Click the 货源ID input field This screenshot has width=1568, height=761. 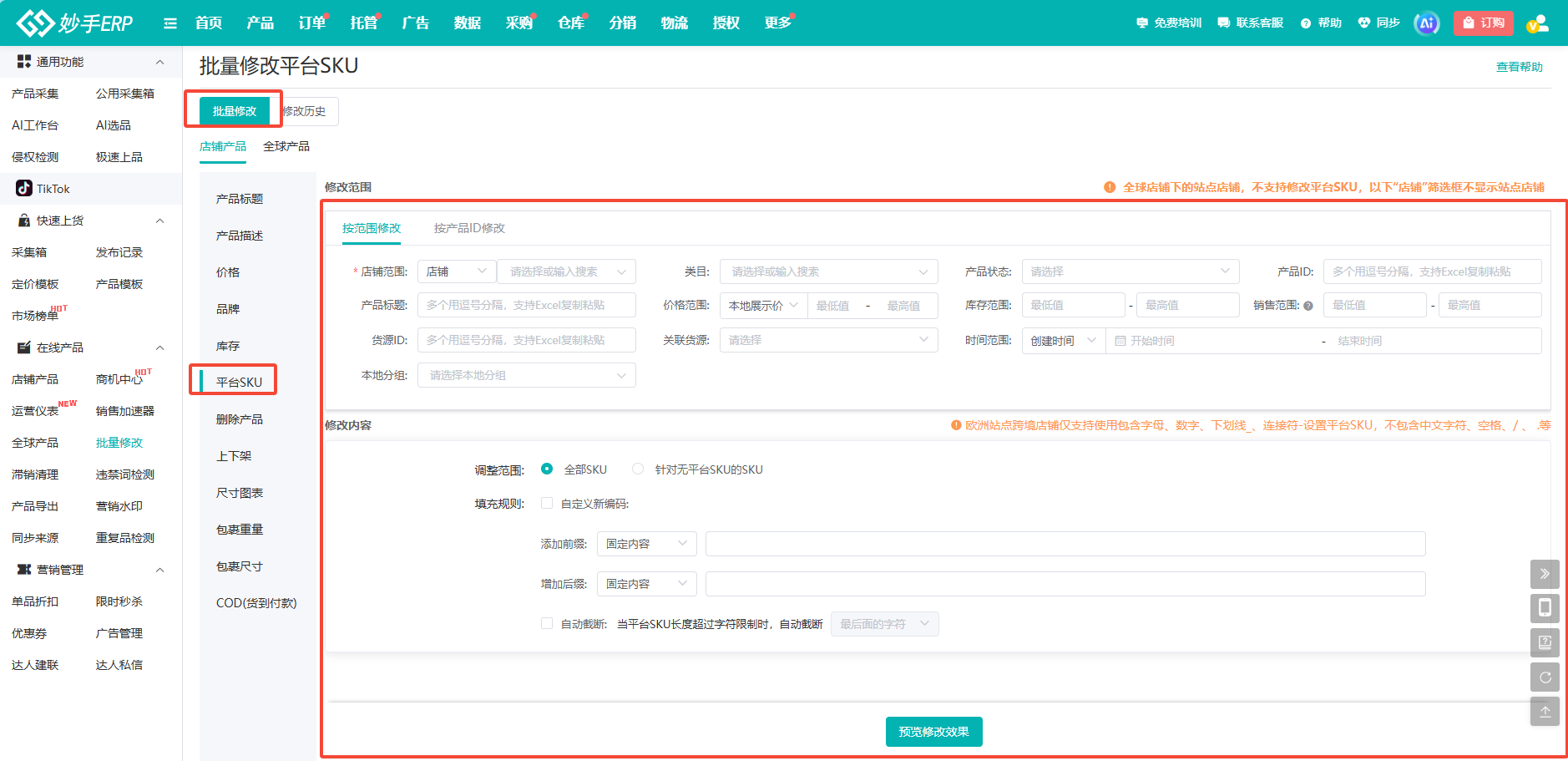tap(526, 340)
